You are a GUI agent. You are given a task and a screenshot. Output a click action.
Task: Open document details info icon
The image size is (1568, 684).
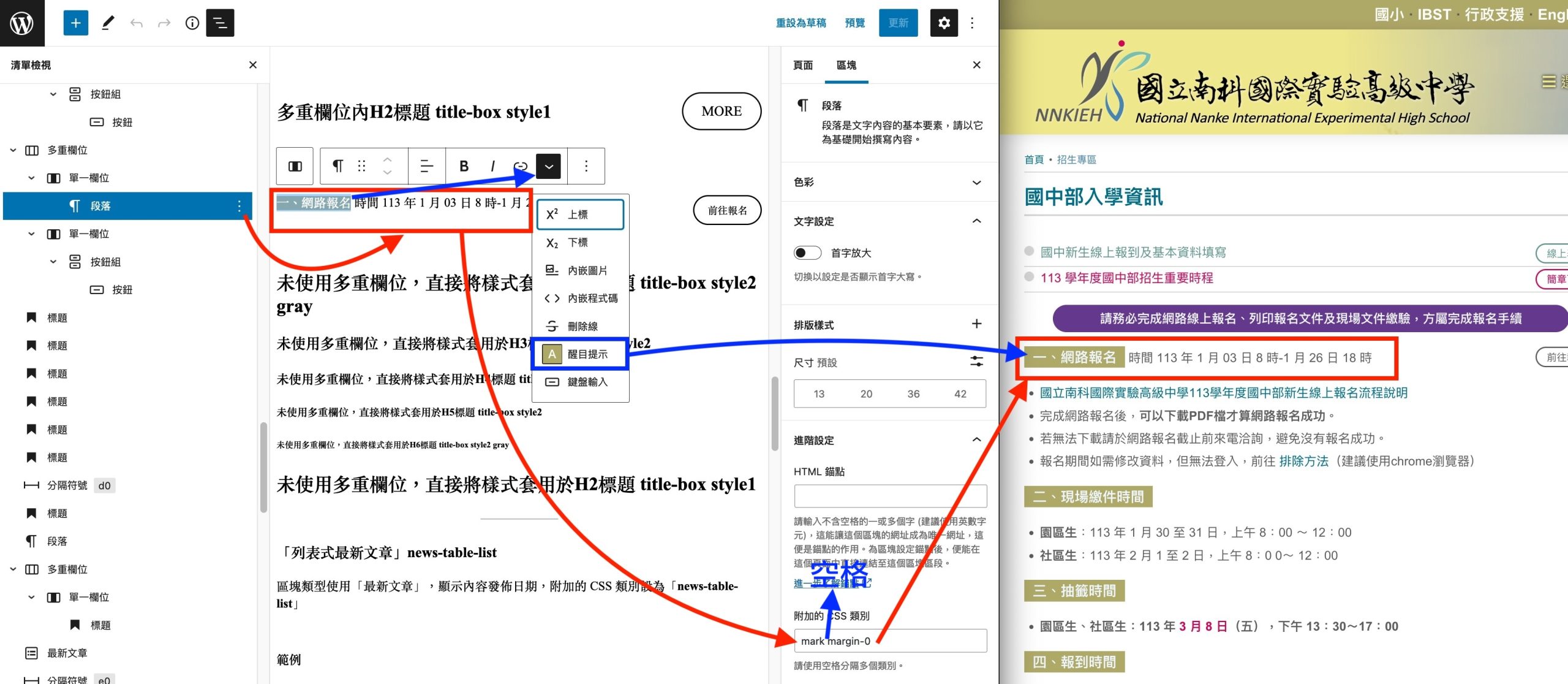pyautogui.click(x=192, y=23)
